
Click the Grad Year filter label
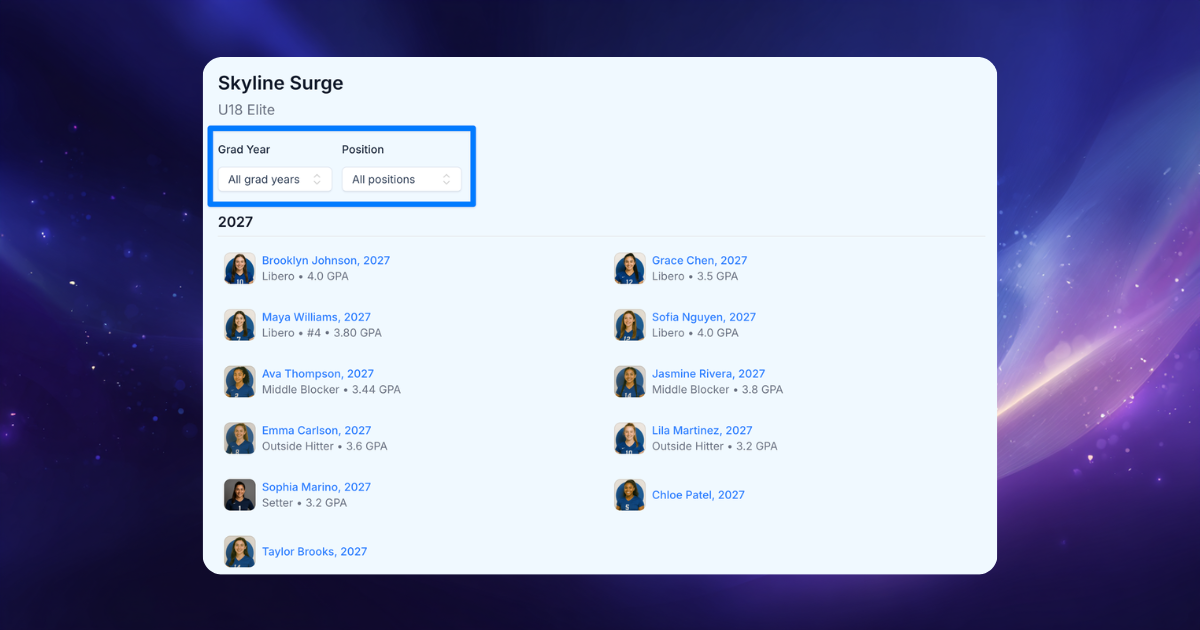click(x=244, y=149)
